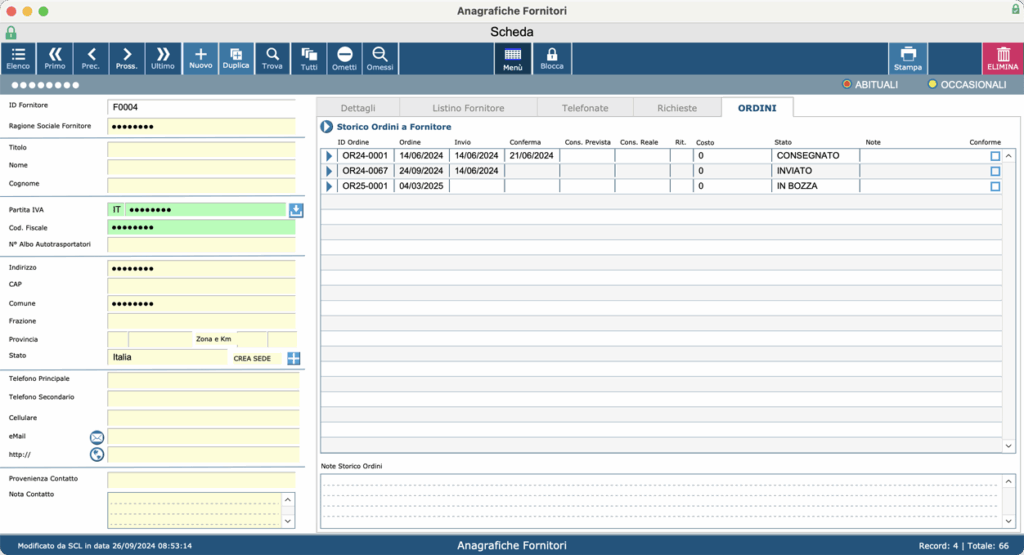The height and width of the screenshot is (555, 1024).
Task: Open the Trova search tool
Action: (272, 58)
